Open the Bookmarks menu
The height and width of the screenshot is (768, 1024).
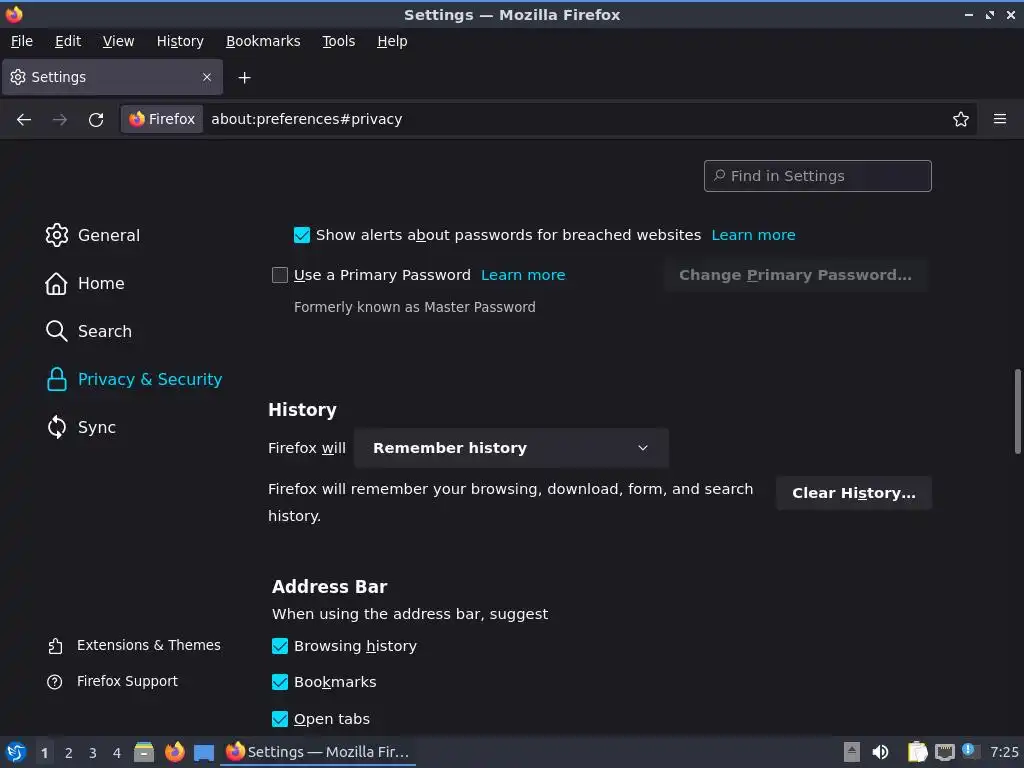(x=263, y=41)
